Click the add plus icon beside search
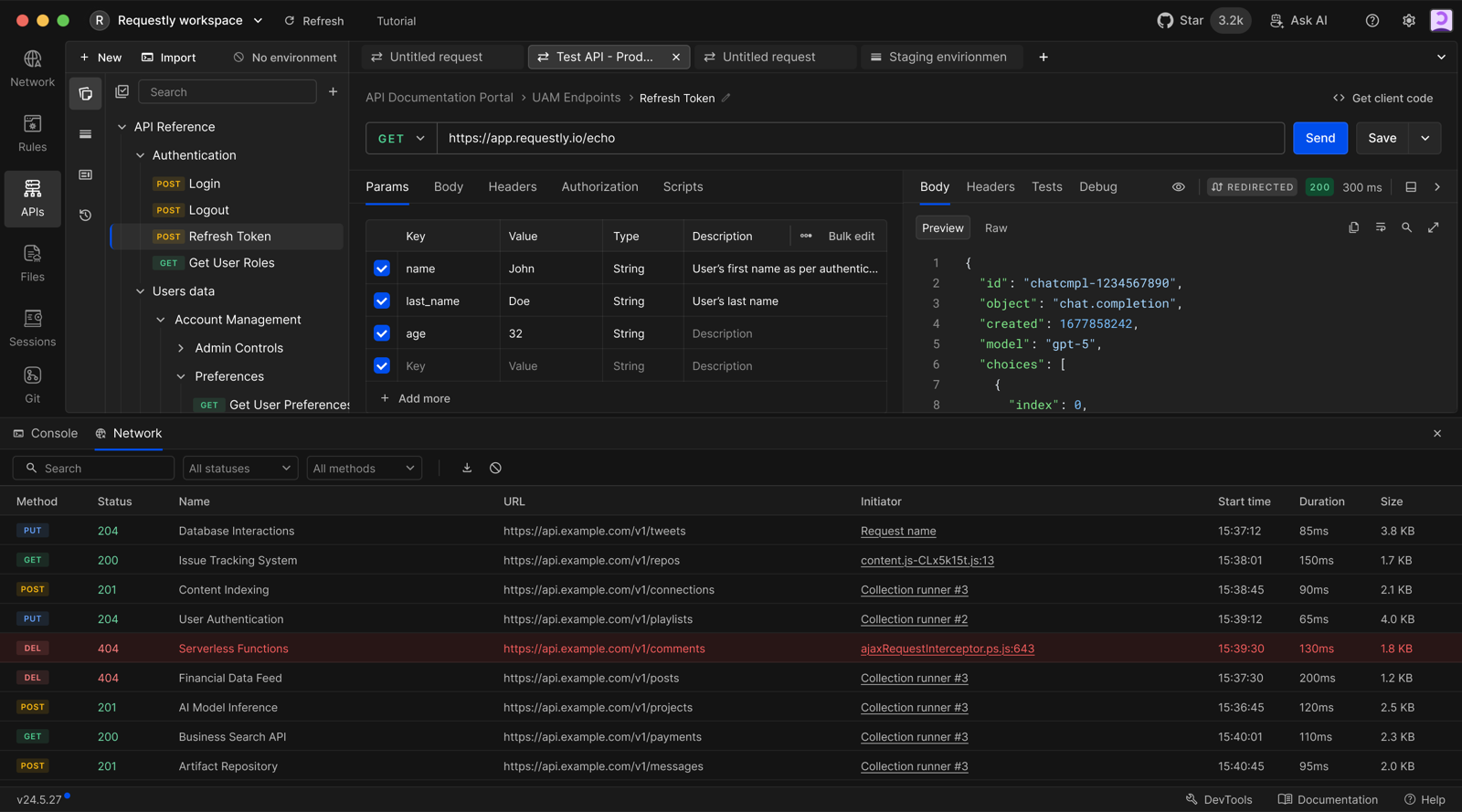 click(334, 91)
